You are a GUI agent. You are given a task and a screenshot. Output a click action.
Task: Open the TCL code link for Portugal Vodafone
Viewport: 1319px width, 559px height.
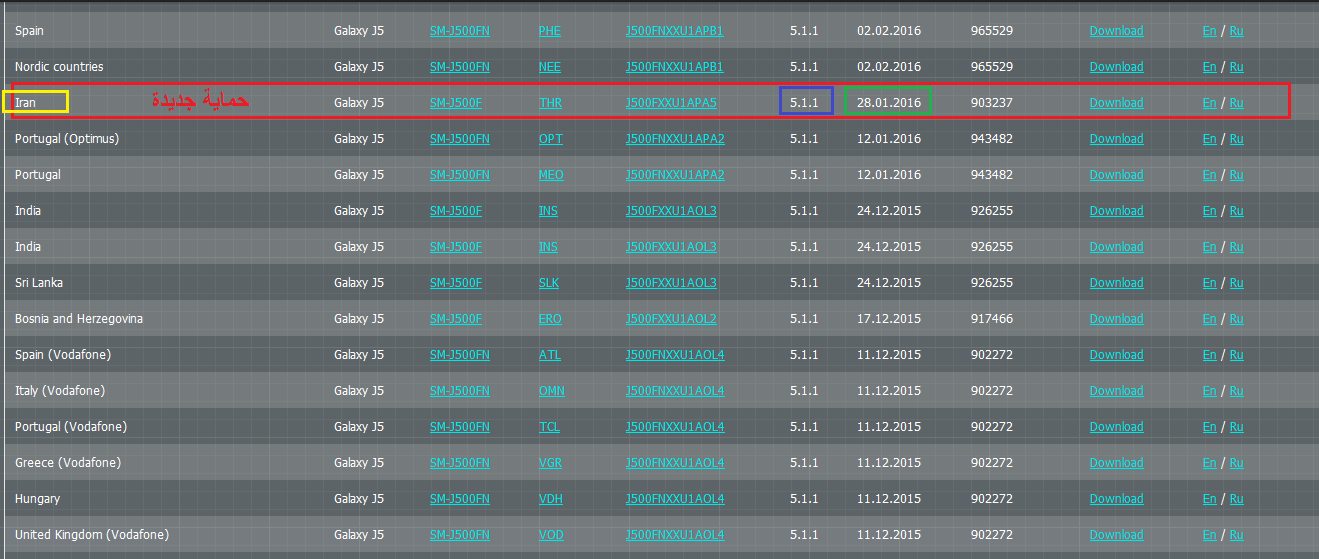[x=549, y=427]
